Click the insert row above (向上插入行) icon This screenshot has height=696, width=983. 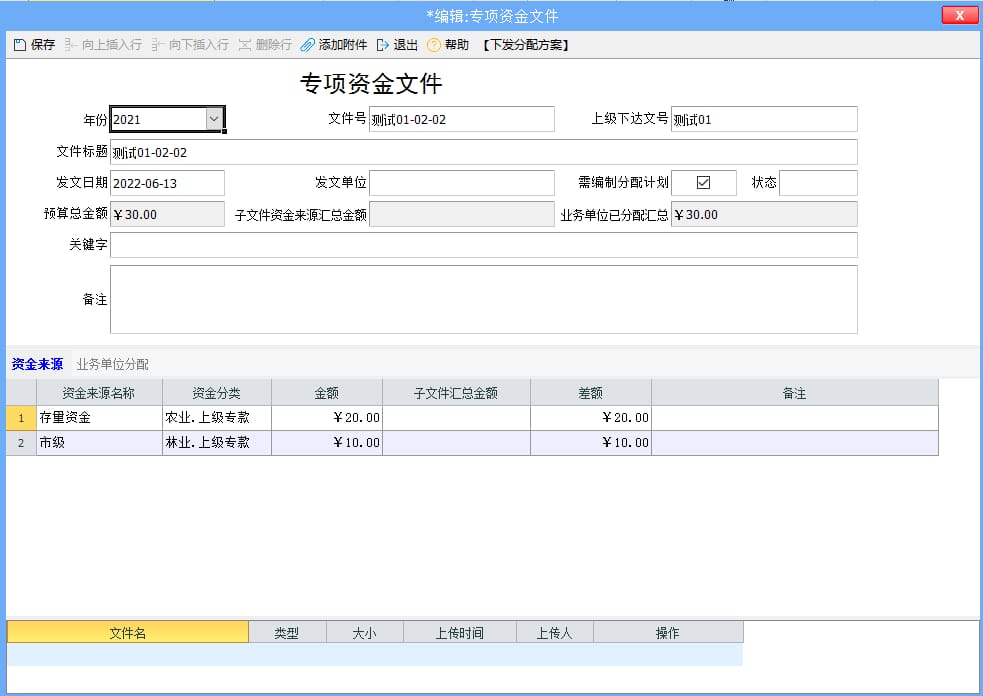[71, 45]
